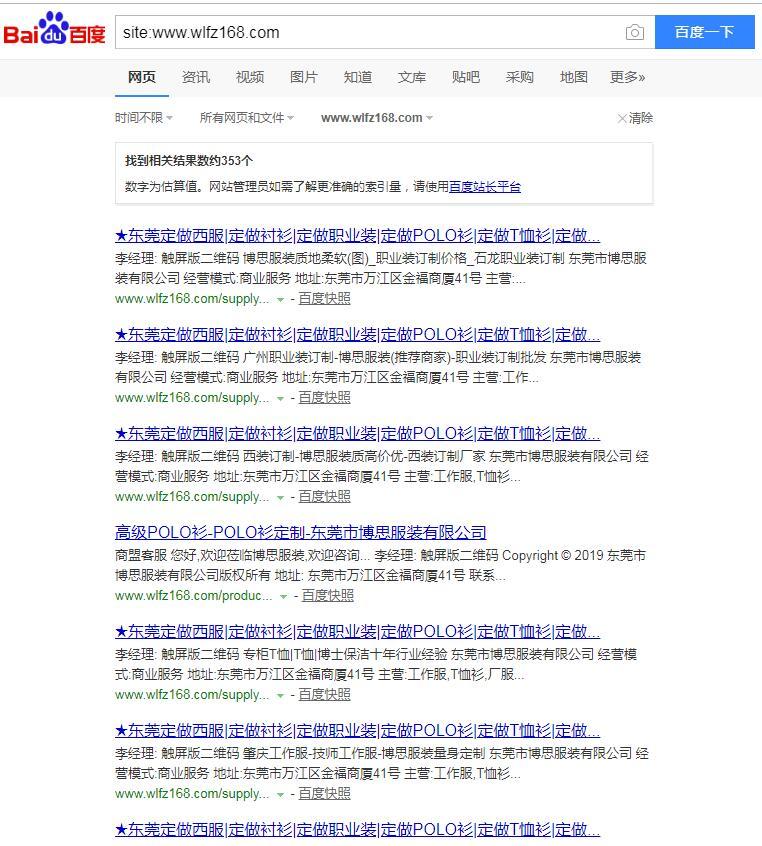Open 百度快照 under 专柜T恤 result
This screenshot has width=762, height=846.
[324, 694]
